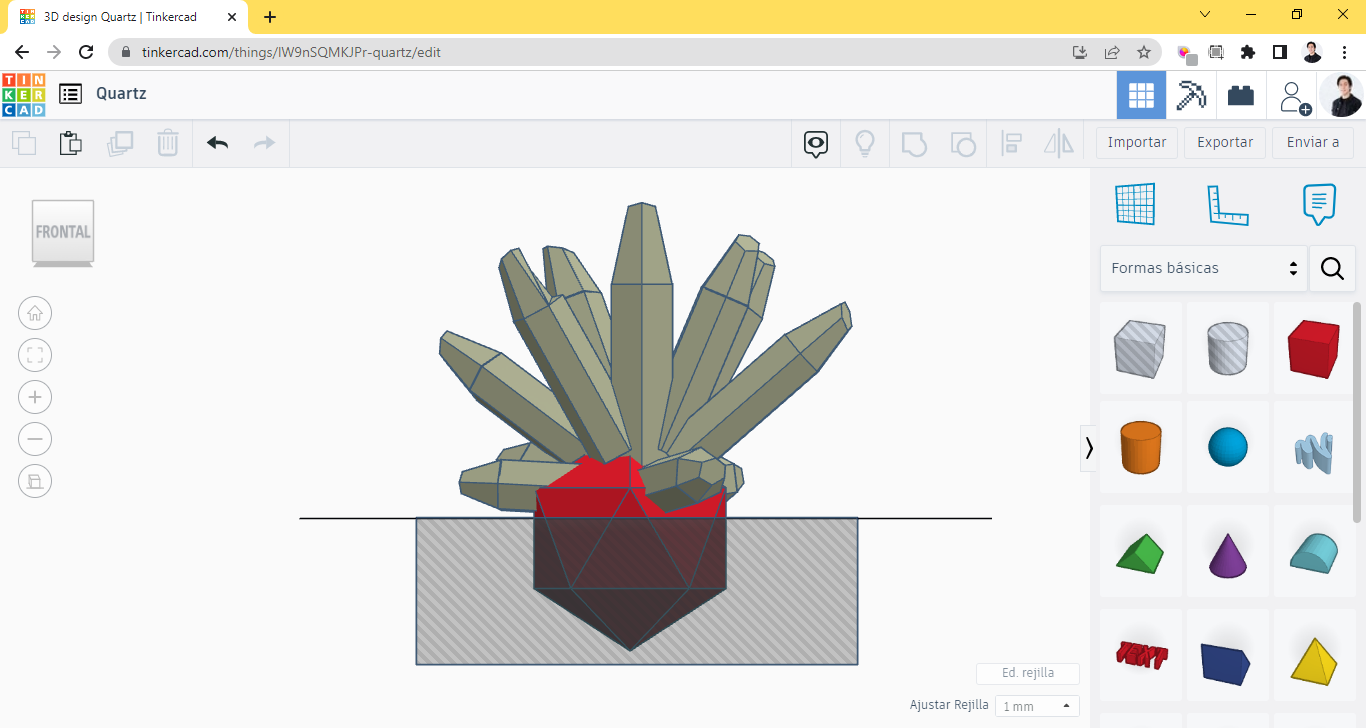Open the Tinkercad logo home link
This screenshot has width=1366, height=728.
point(23,94)
